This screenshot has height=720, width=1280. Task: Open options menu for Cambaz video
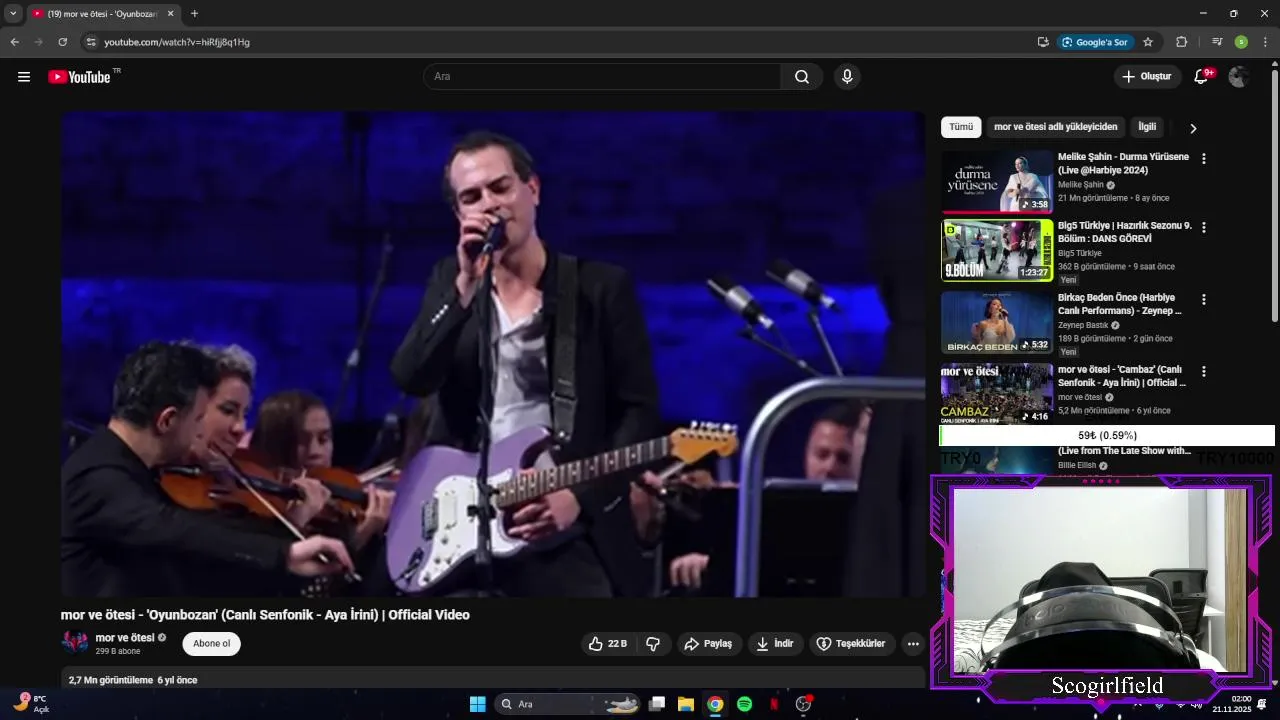pos(1204,372)
